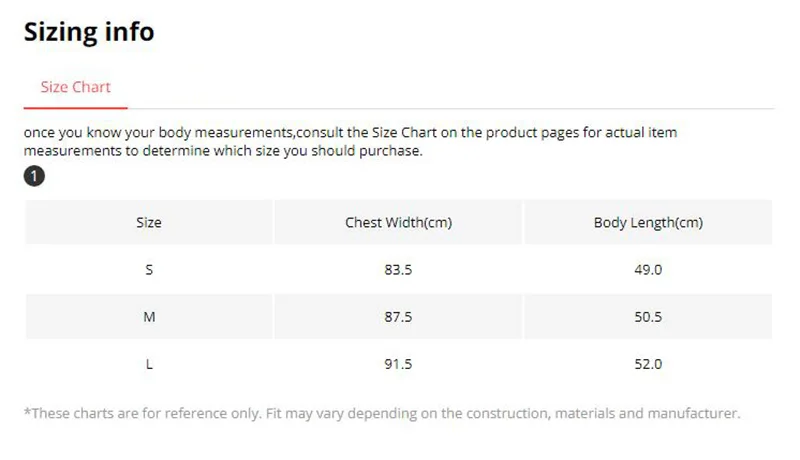Click the 83.5 chest width value
The width and height of the screenshot is (800, 460).
click(x=398, y=270)
